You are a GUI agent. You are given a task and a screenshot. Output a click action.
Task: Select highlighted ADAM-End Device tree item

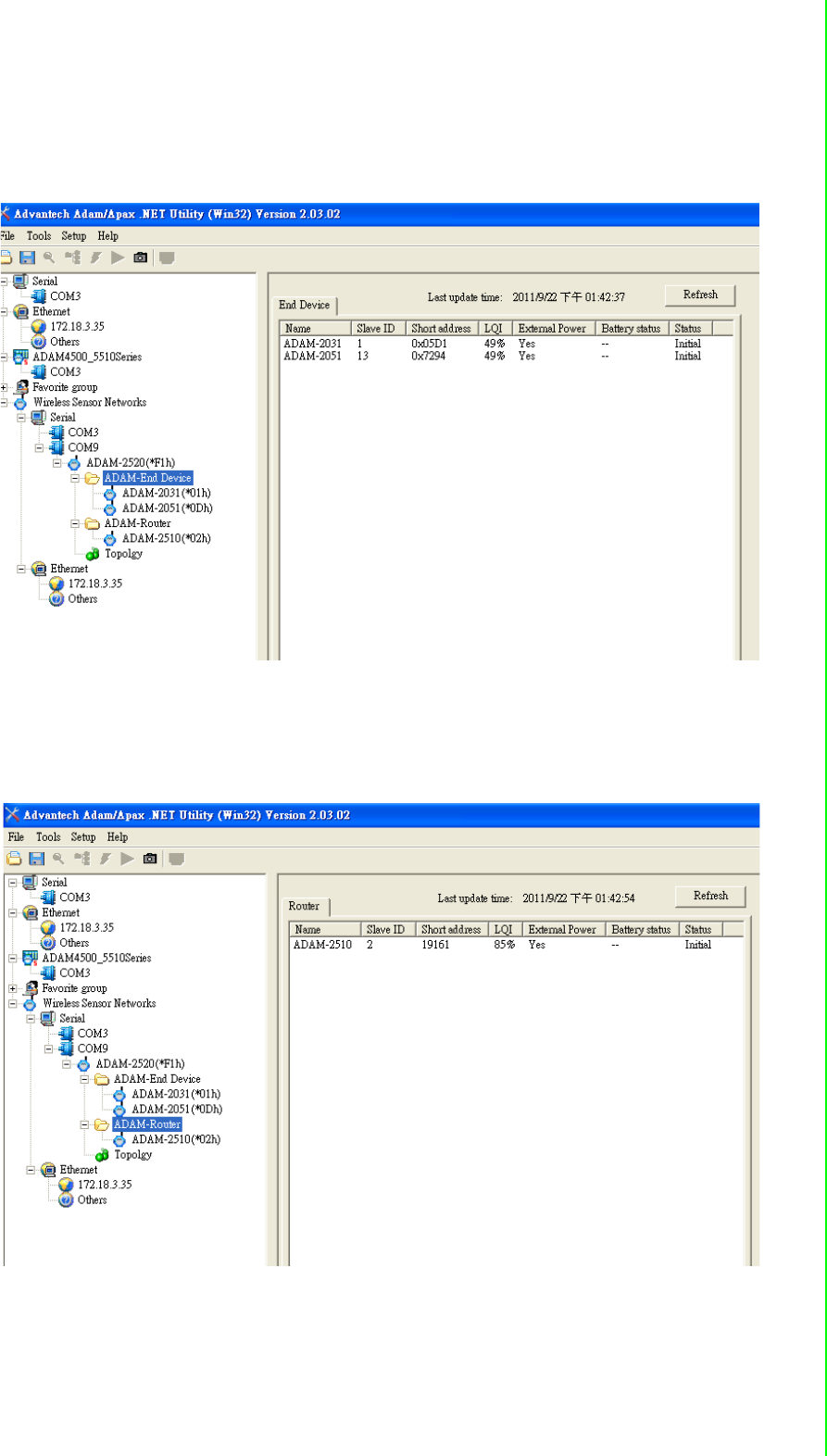[148, 479]
